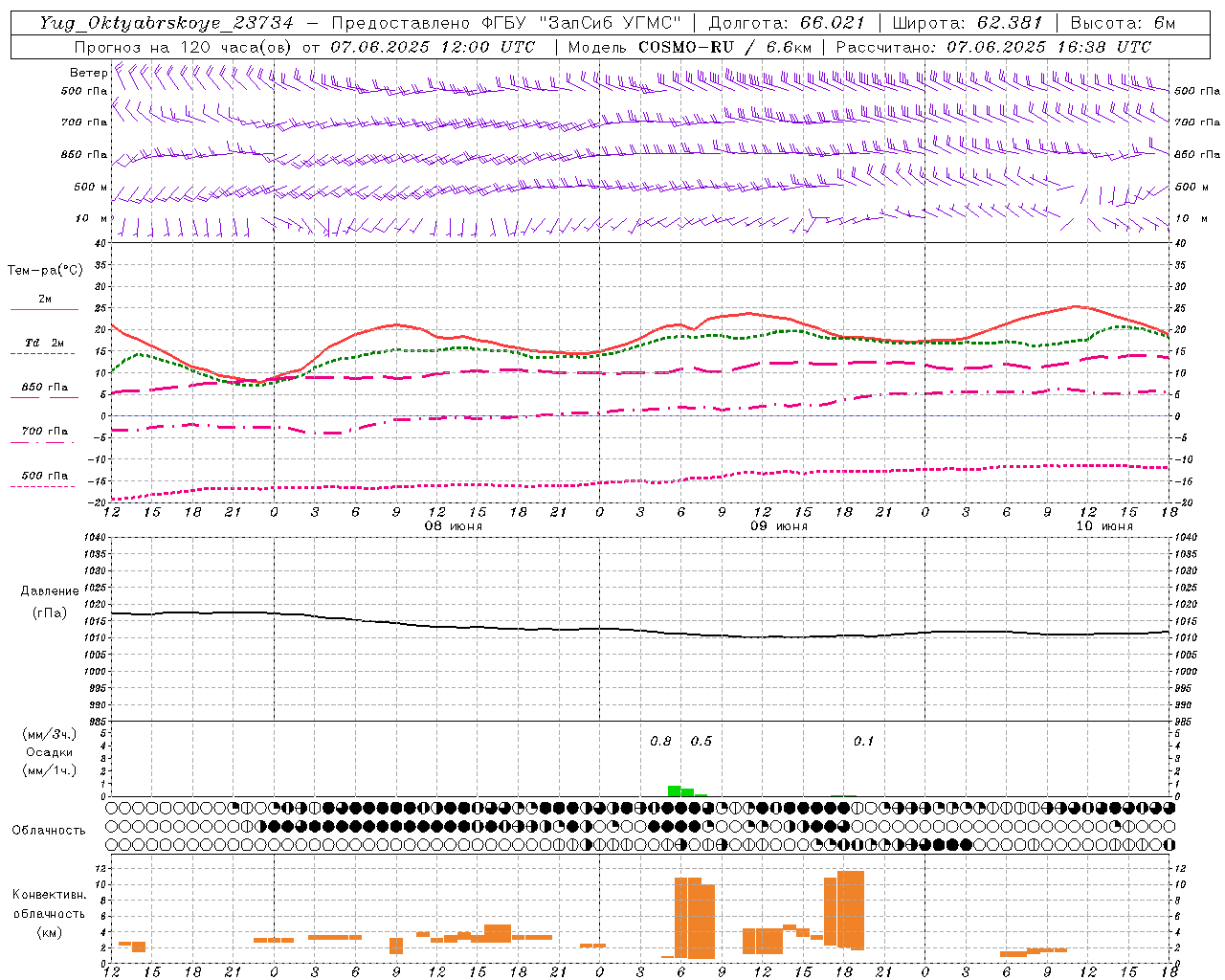1225x980 pixels.
Task: Click the Облачность cloudiness label
Action: 49,830
